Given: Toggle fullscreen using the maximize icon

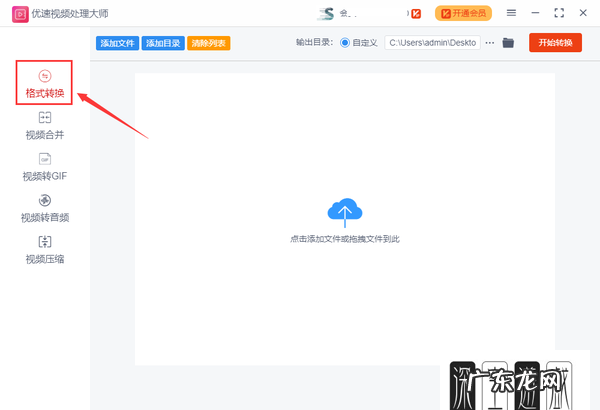Looking at the screenshot, I should [x=559, y=13].
